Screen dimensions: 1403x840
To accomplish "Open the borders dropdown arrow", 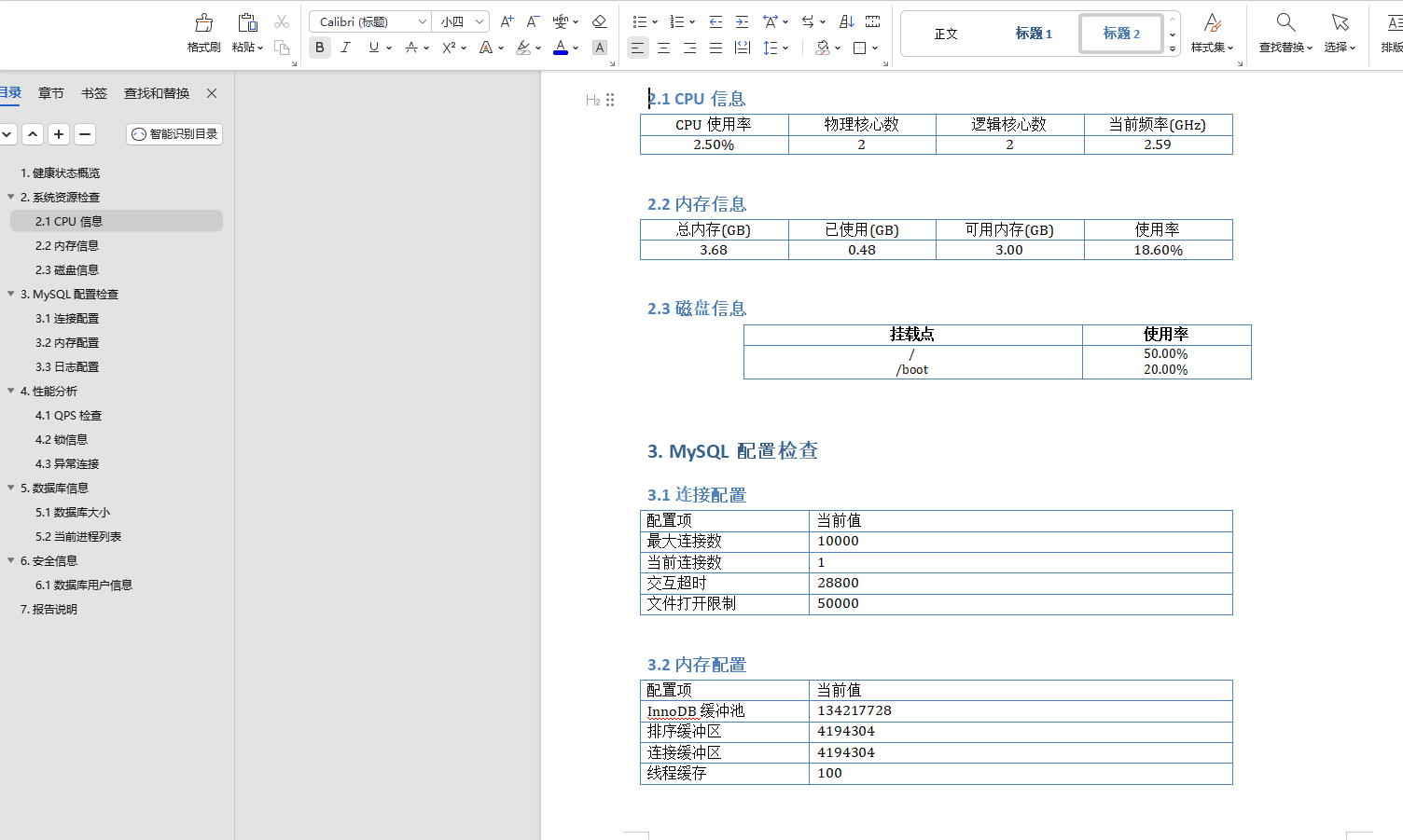I will tap(875, 48).
